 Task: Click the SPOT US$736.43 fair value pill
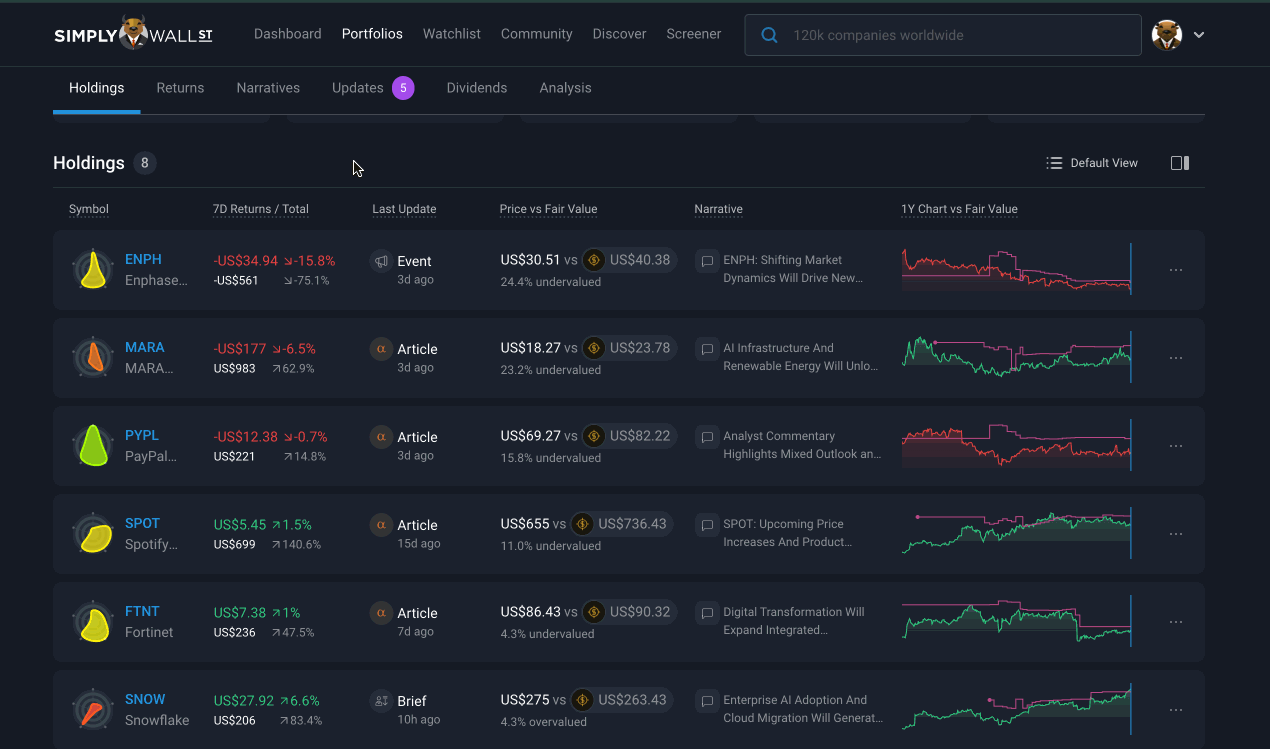click(x=621, y=524)
